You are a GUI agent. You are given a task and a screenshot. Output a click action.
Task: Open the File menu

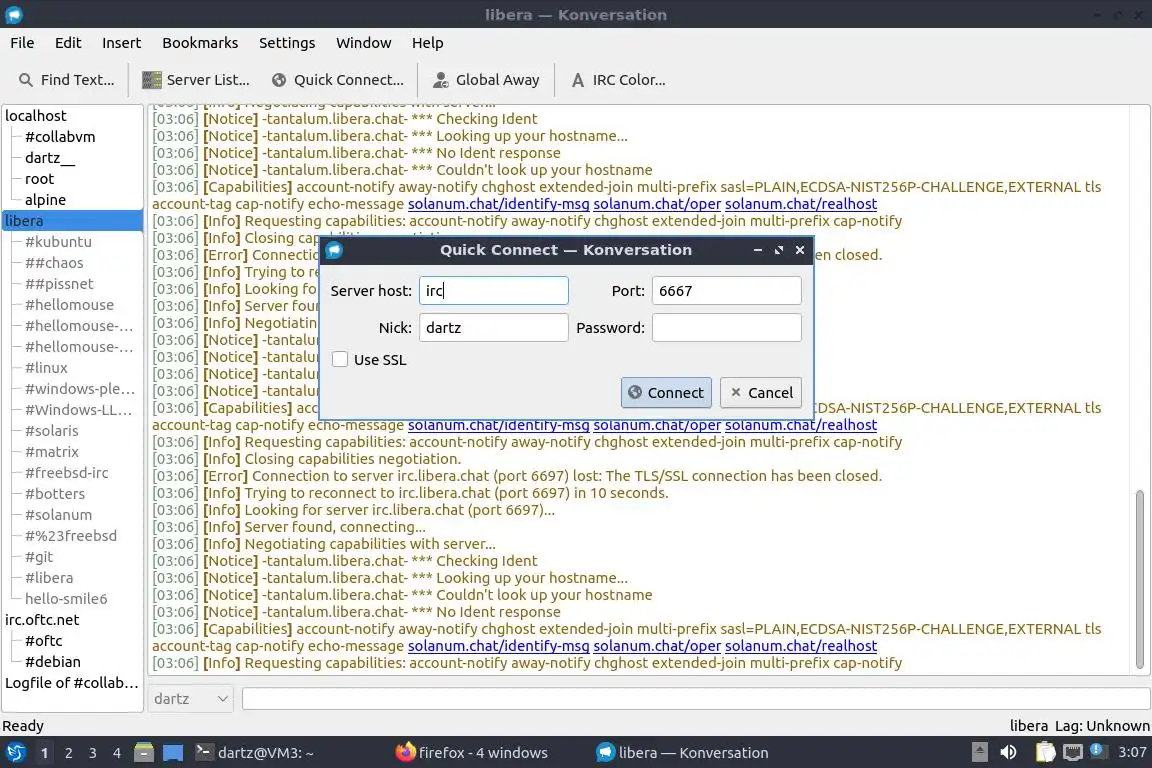[22, 43]
